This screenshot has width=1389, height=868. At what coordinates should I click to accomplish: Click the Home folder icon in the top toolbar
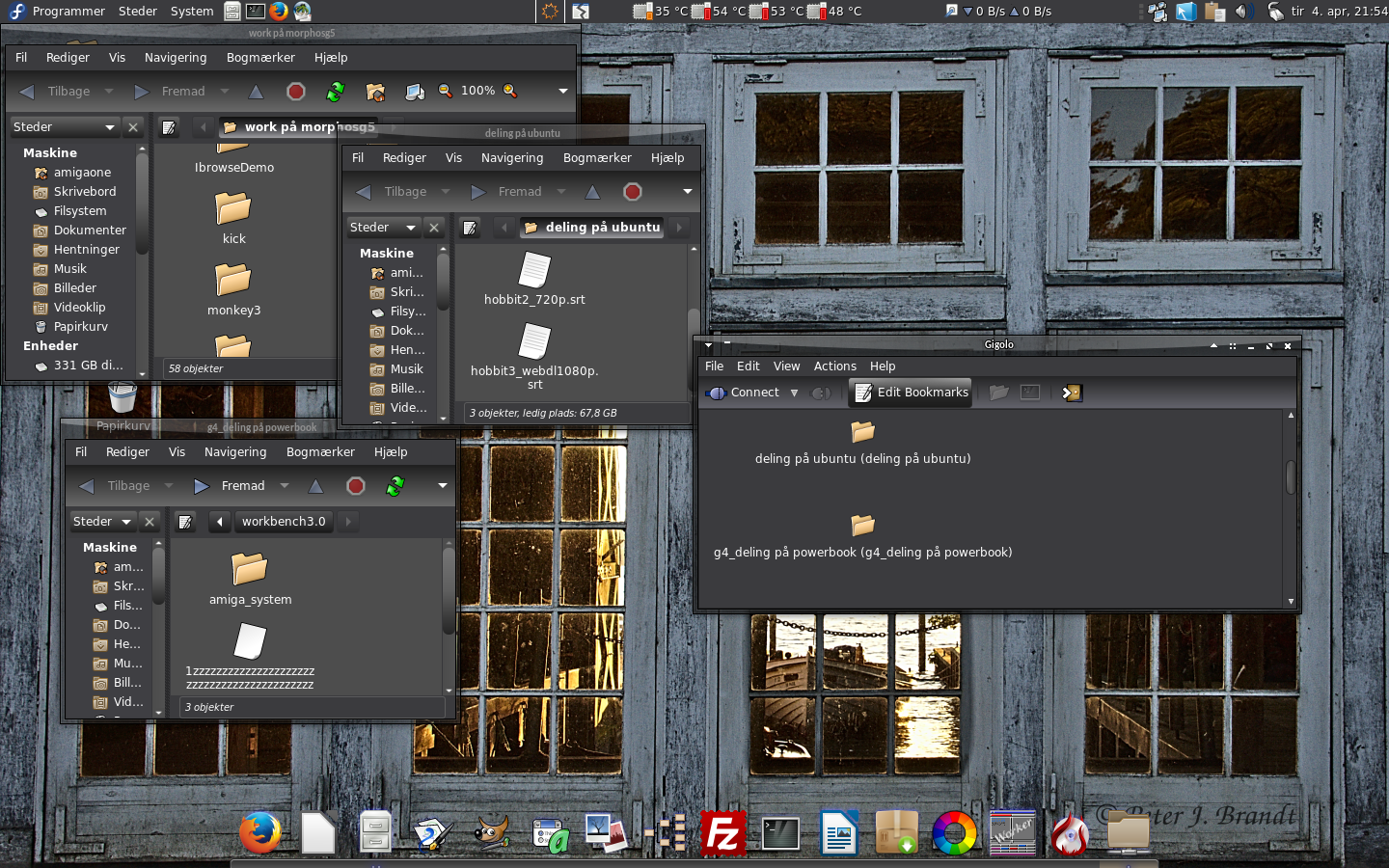[375, 92]
